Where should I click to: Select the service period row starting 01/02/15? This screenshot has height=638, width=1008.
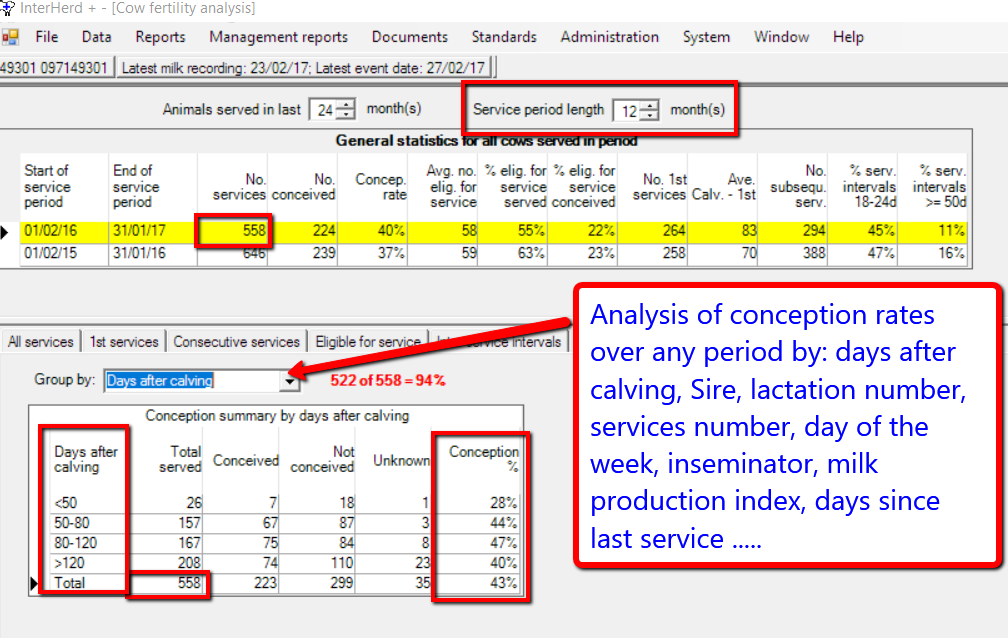coord(495,253)
